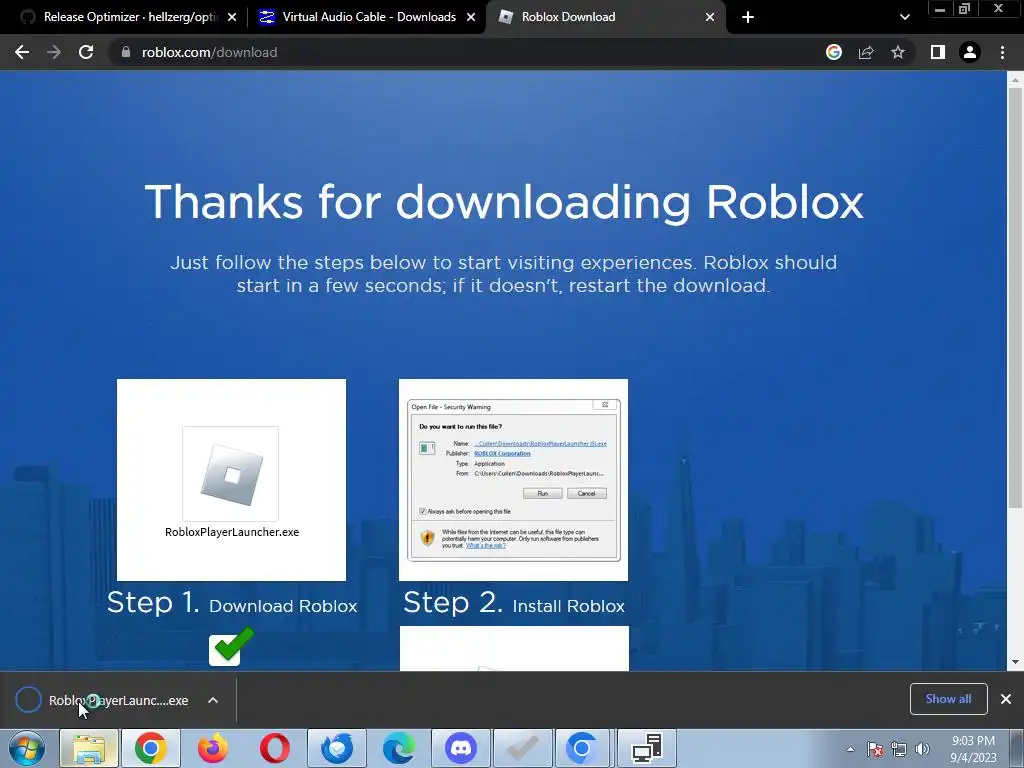Click the Step 1 Download Roblox text

232,603
